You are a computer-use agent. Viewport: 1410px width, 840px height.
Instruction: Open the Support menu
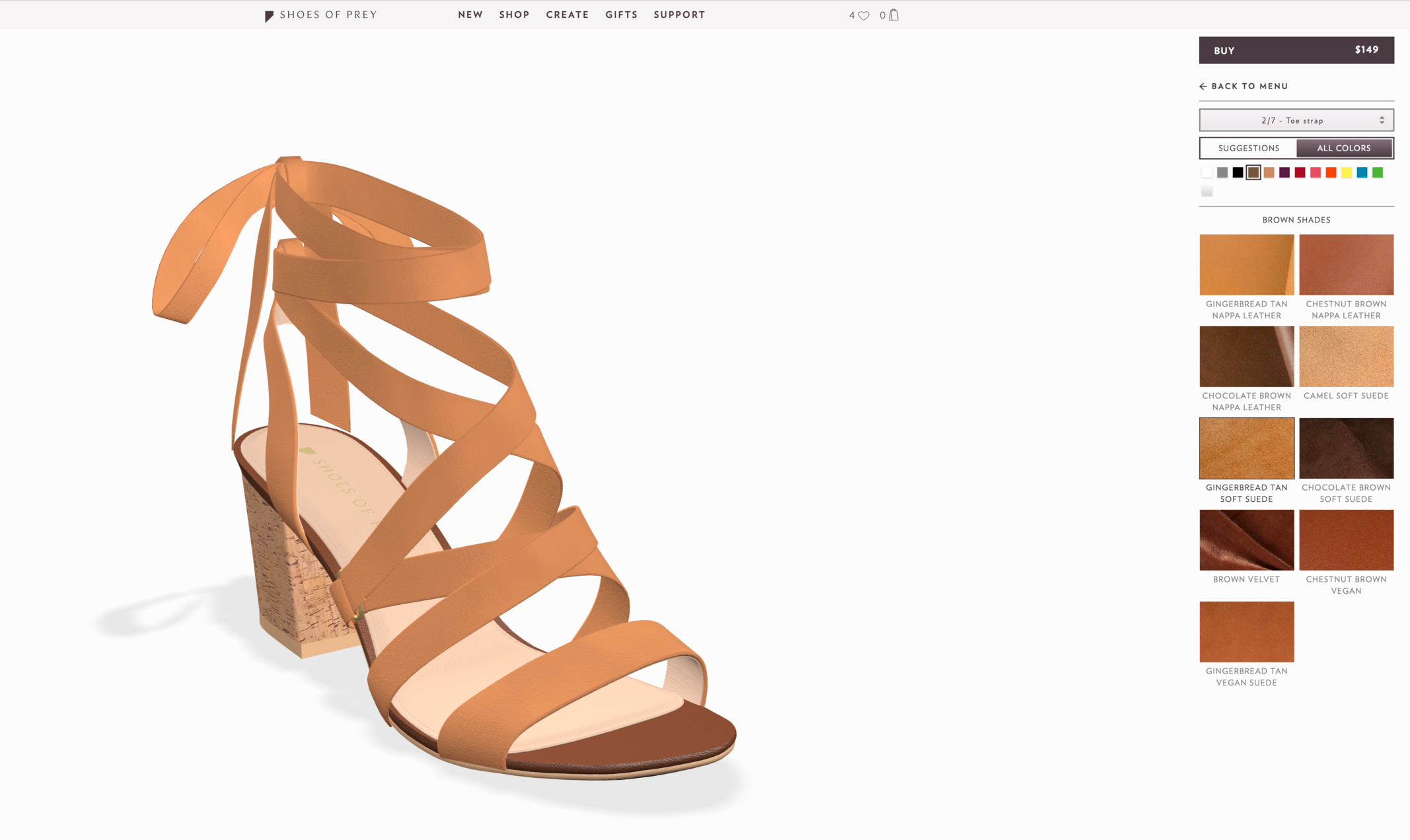679,15
